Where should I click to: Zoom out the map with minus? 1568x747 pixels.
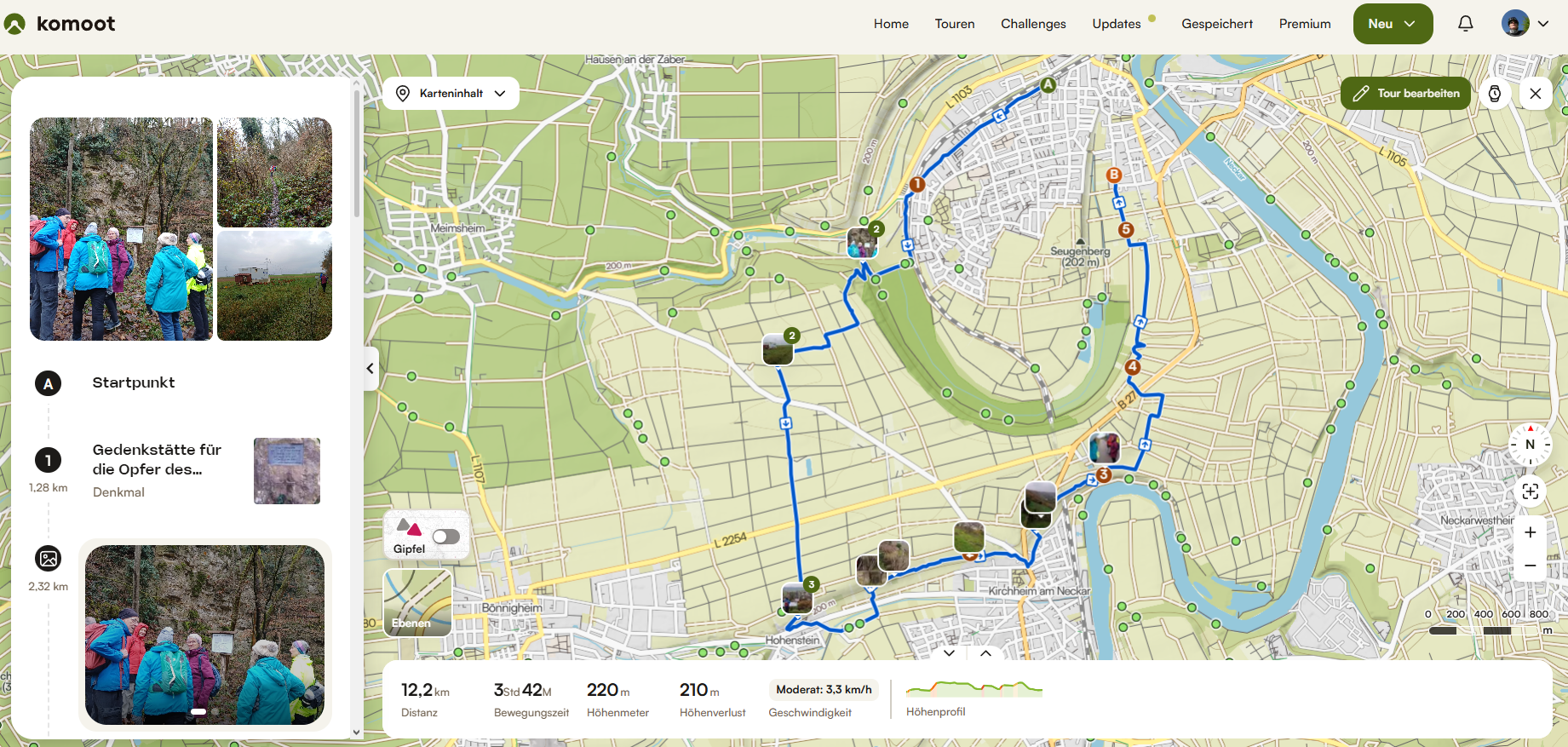1531,566
